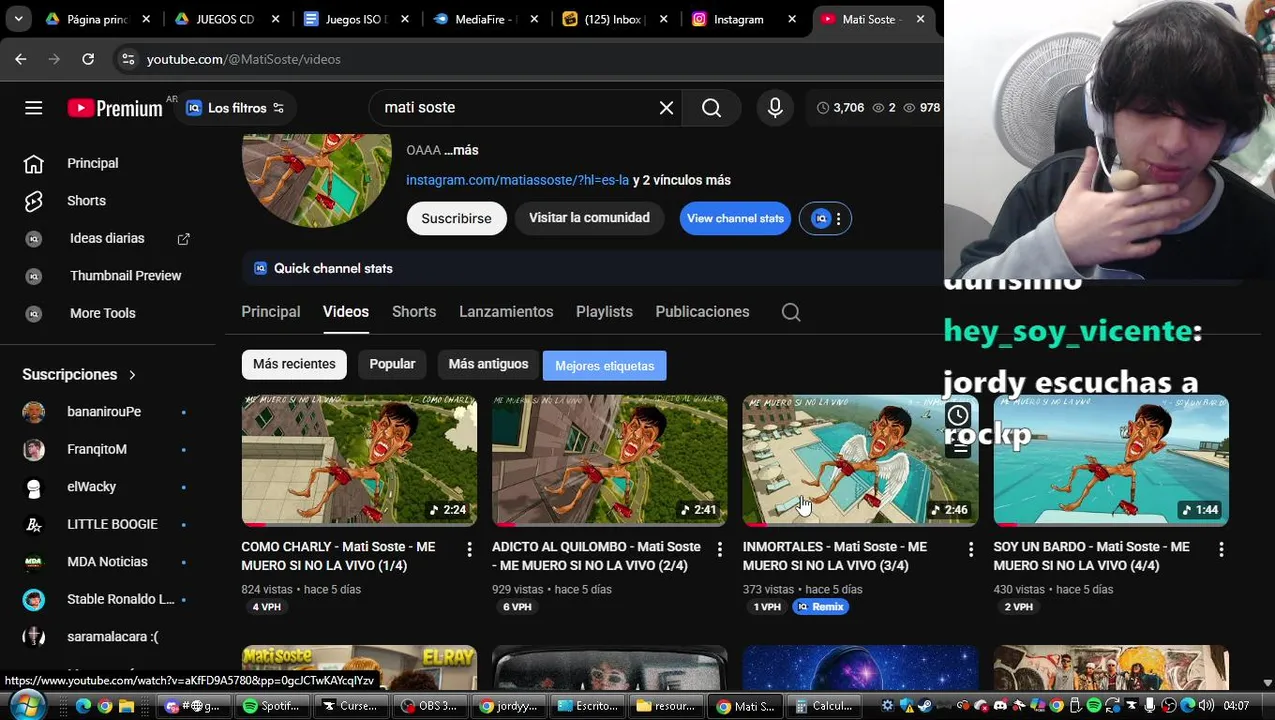Click the YouTube Premium logo
Screen dimensions: 1275x720
pos(114,108)
